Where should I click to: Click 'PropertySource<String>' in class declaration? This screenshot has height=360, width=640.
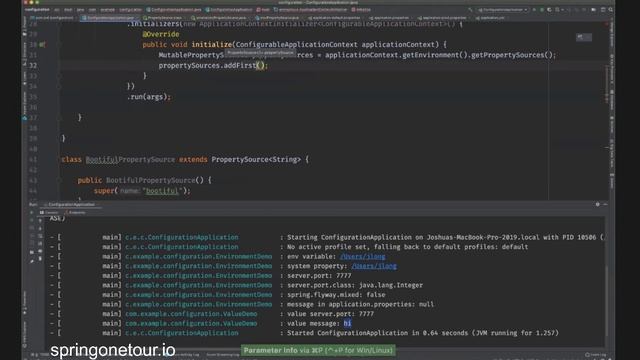(256, 160)
